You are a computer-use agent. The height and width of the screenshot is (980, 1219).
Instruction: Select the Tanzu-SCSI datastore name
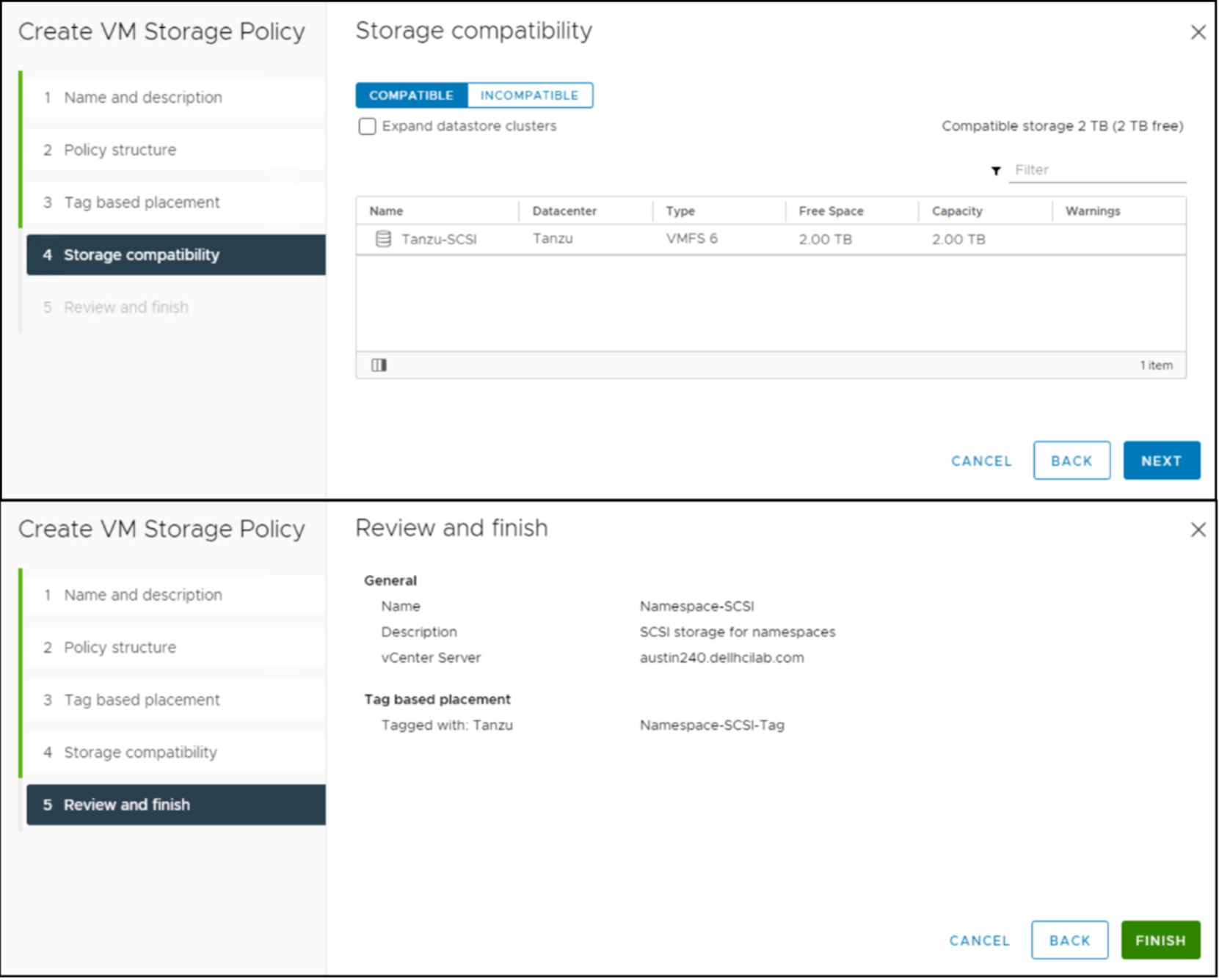coord(439,239)
